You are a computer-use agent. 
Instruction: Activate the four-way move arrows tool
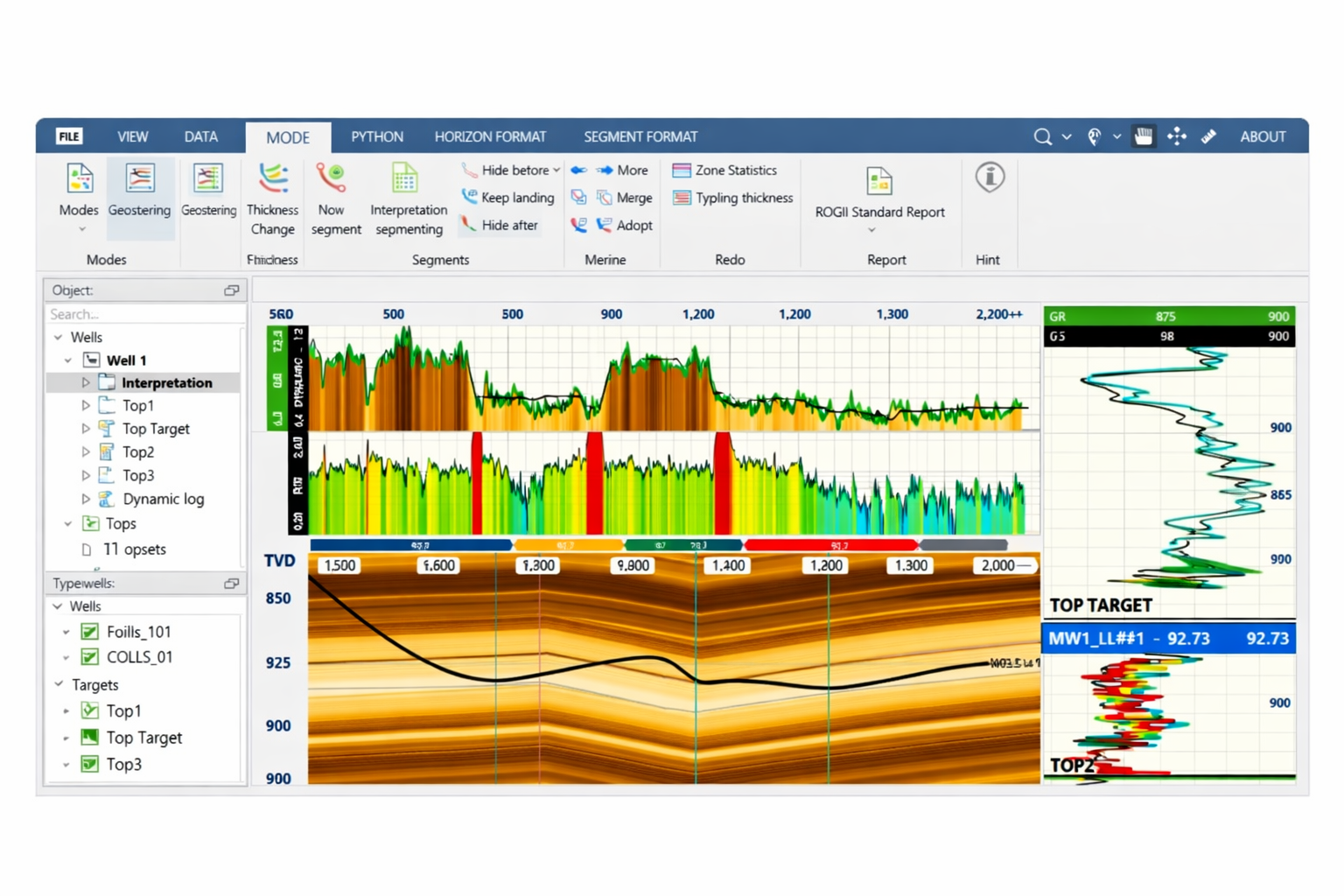coord(1177,136)
